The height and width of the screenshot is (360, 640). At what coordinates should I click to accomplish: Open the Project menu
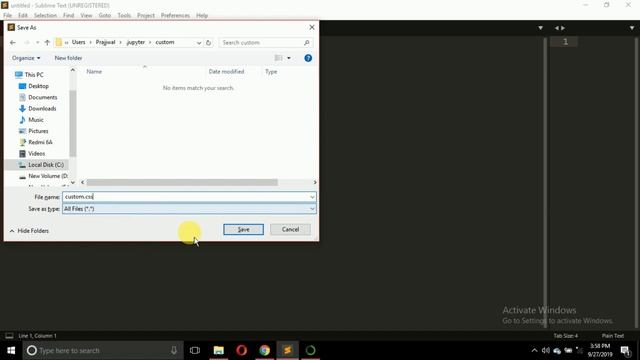(x=146, y=15)
